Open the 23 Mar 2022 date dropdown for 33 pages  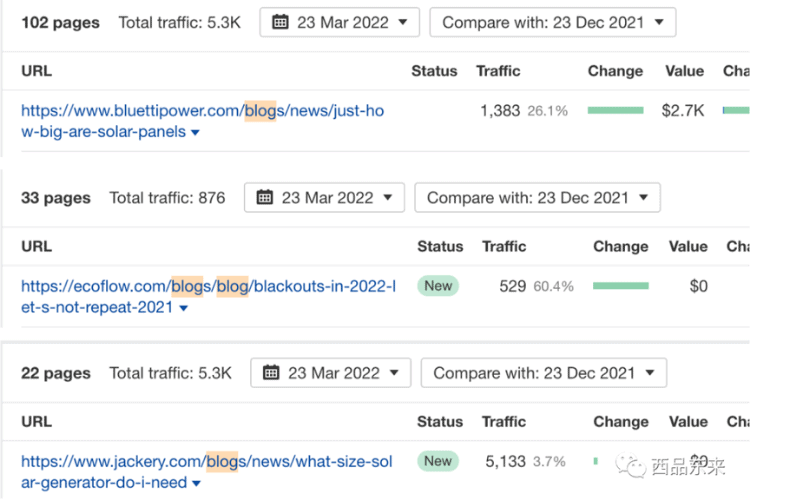pos(324,197)
